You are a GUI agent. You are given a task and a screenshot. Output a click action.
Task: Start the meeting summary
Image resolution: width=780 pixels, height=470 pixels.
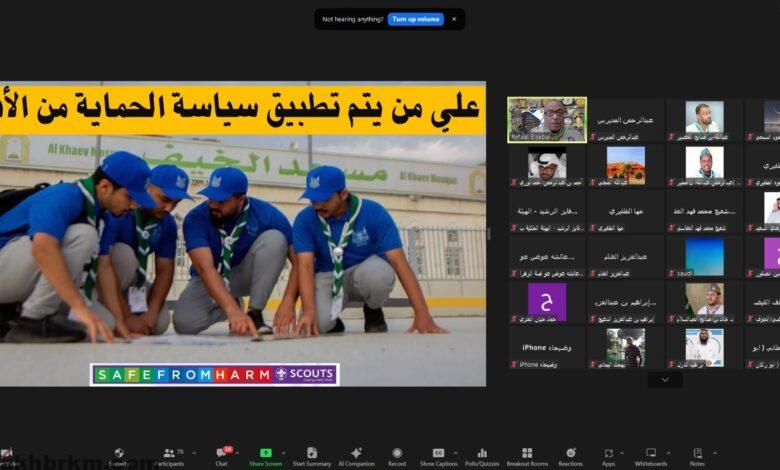[x=312, y=455]
